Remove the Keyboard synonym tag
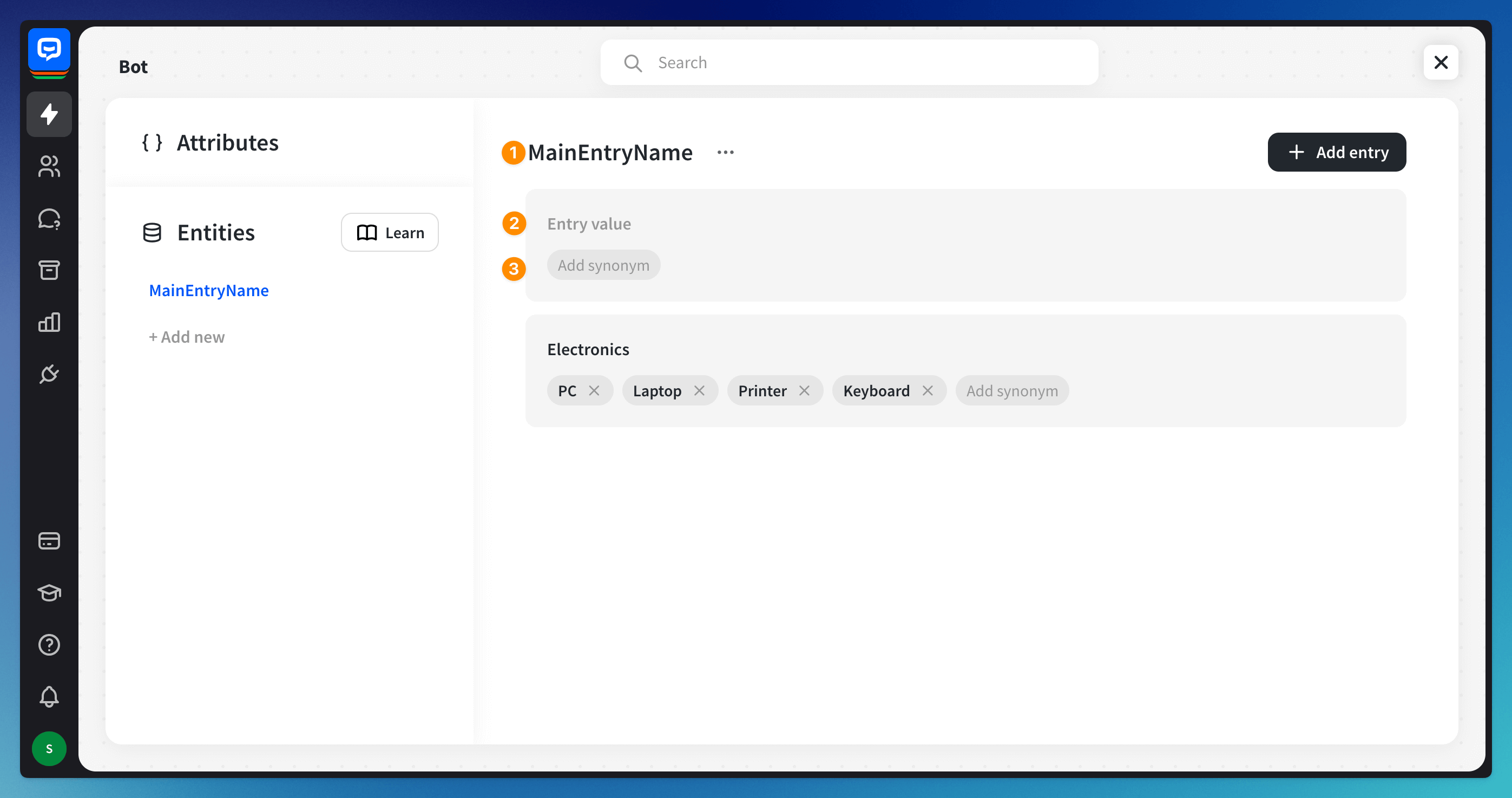1512x798 pixels. point(928,390)
